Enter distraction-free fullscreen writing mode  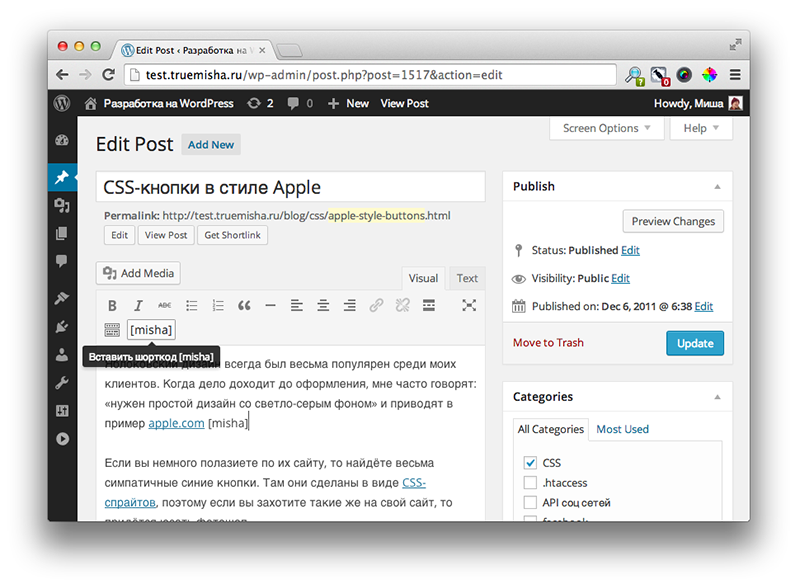(468, 306)
